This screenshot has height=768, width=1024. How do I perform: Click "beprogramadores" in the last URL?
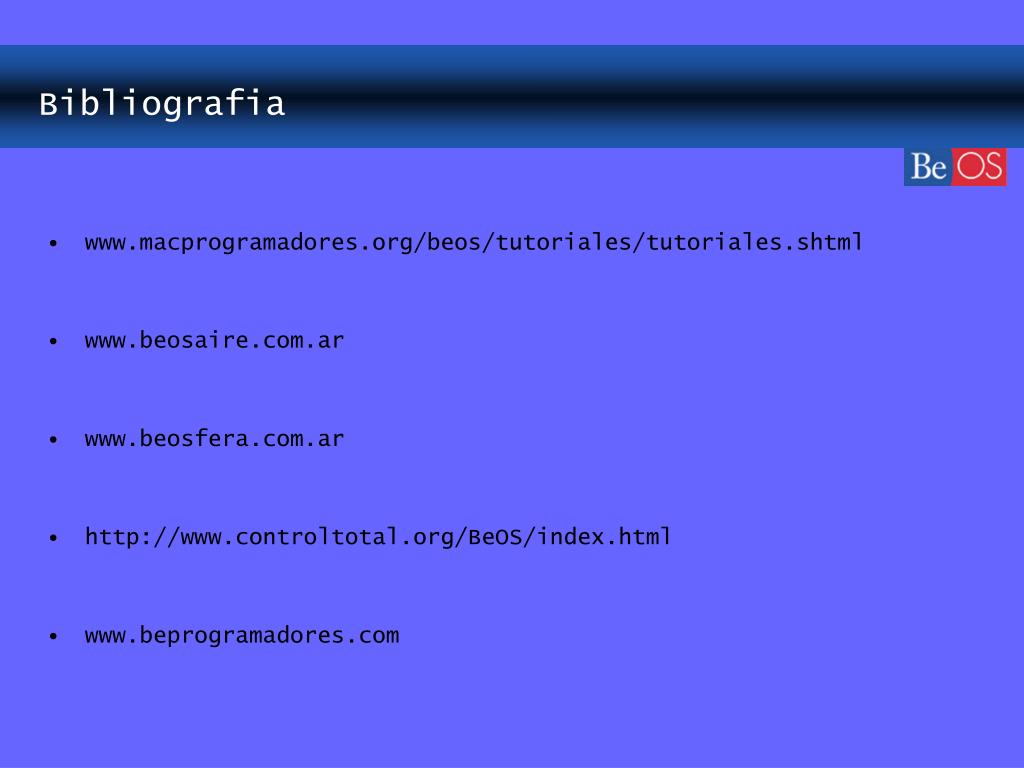click(x=242, y=635)
